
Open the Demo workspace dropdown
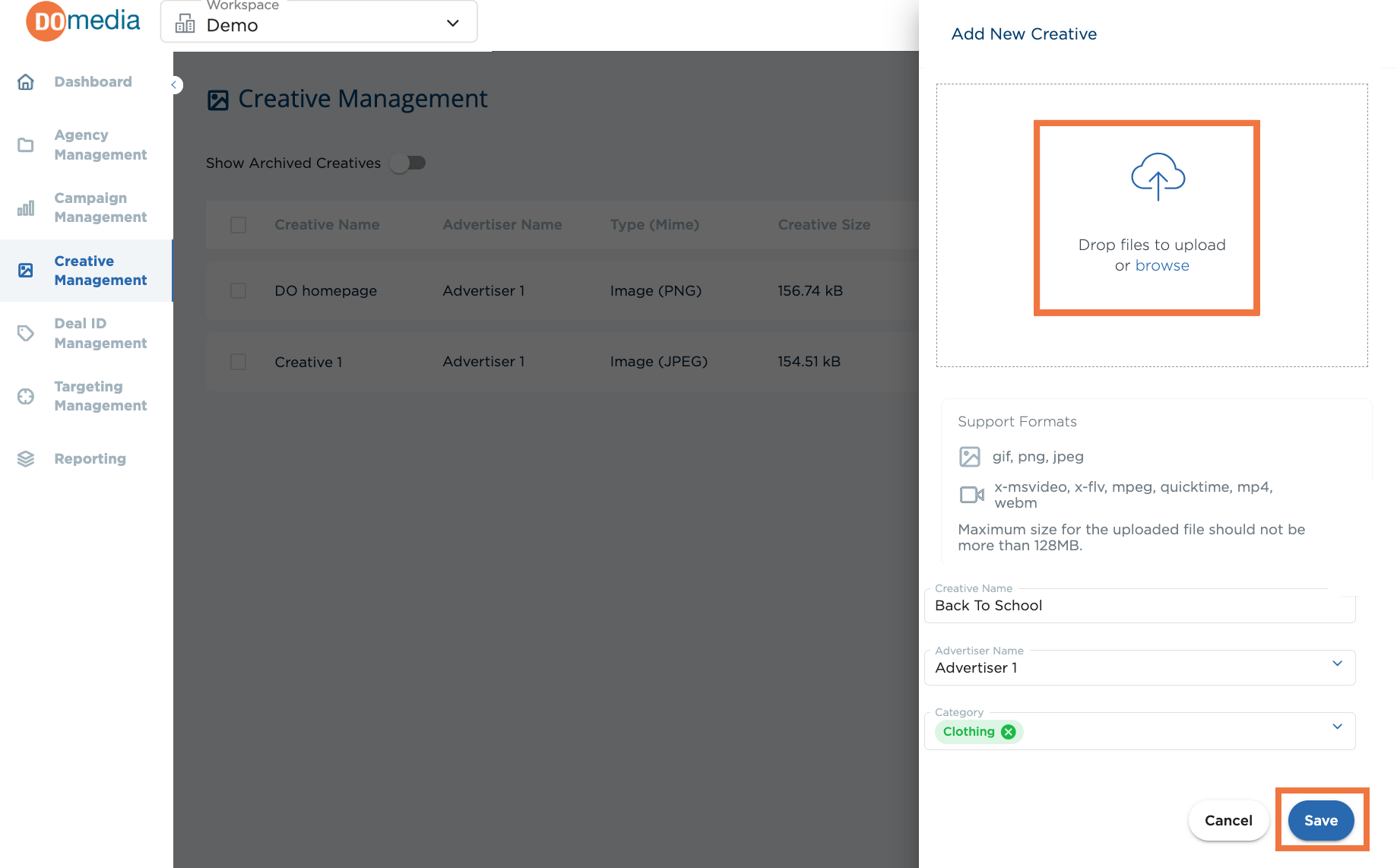[319, 23]
